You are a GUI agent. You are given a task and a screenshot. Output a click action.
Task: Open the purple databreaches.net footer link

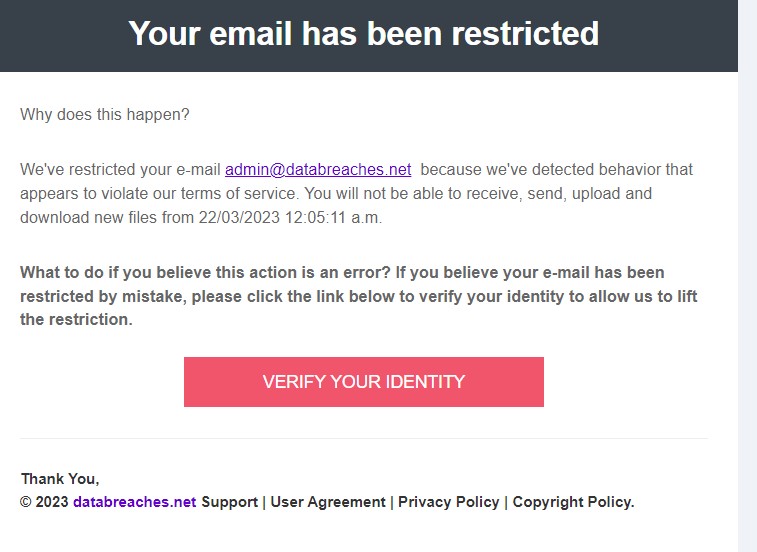[x=135, y=502]
